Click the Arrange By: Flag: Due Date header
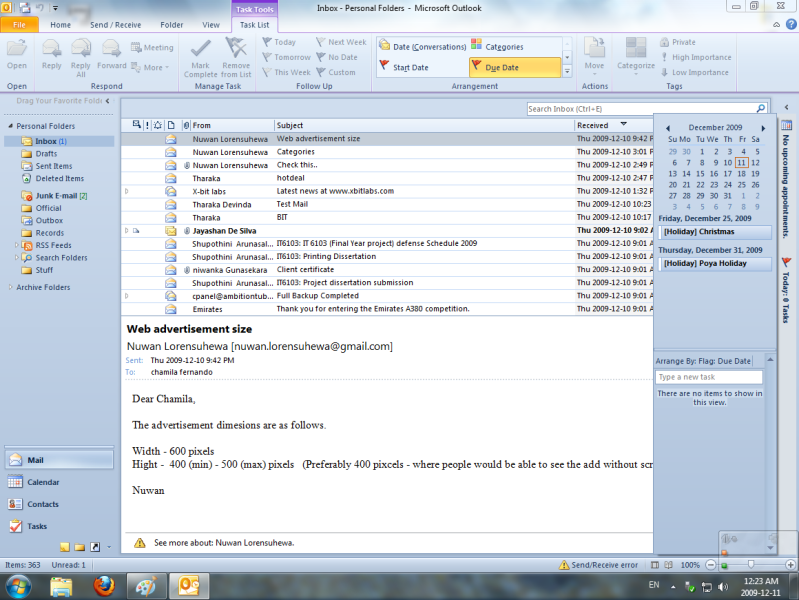 click(703, 361)
